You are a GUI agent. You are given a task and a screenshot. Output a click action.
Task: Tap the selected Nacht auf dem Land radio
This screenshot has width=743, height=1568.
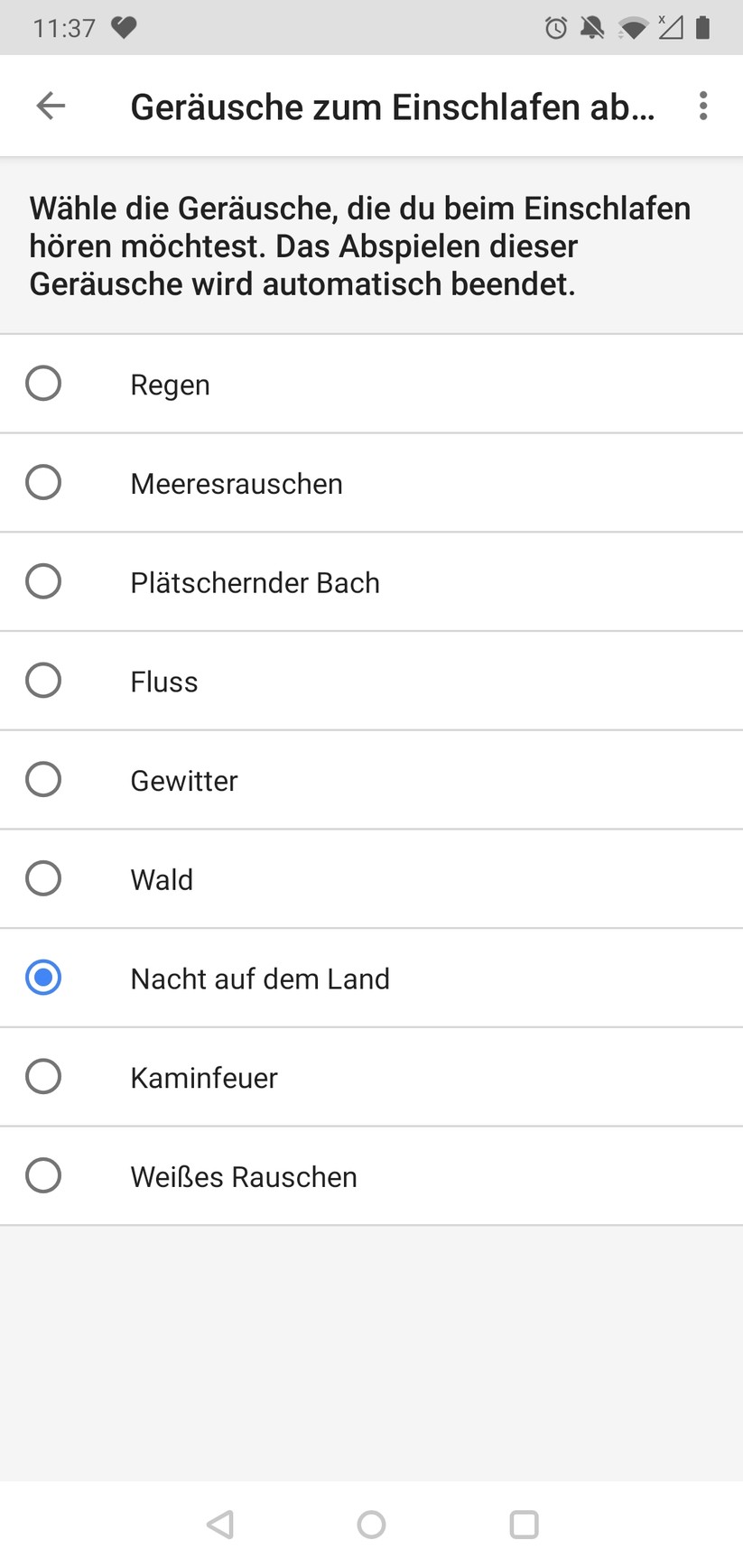coord(43,978)
